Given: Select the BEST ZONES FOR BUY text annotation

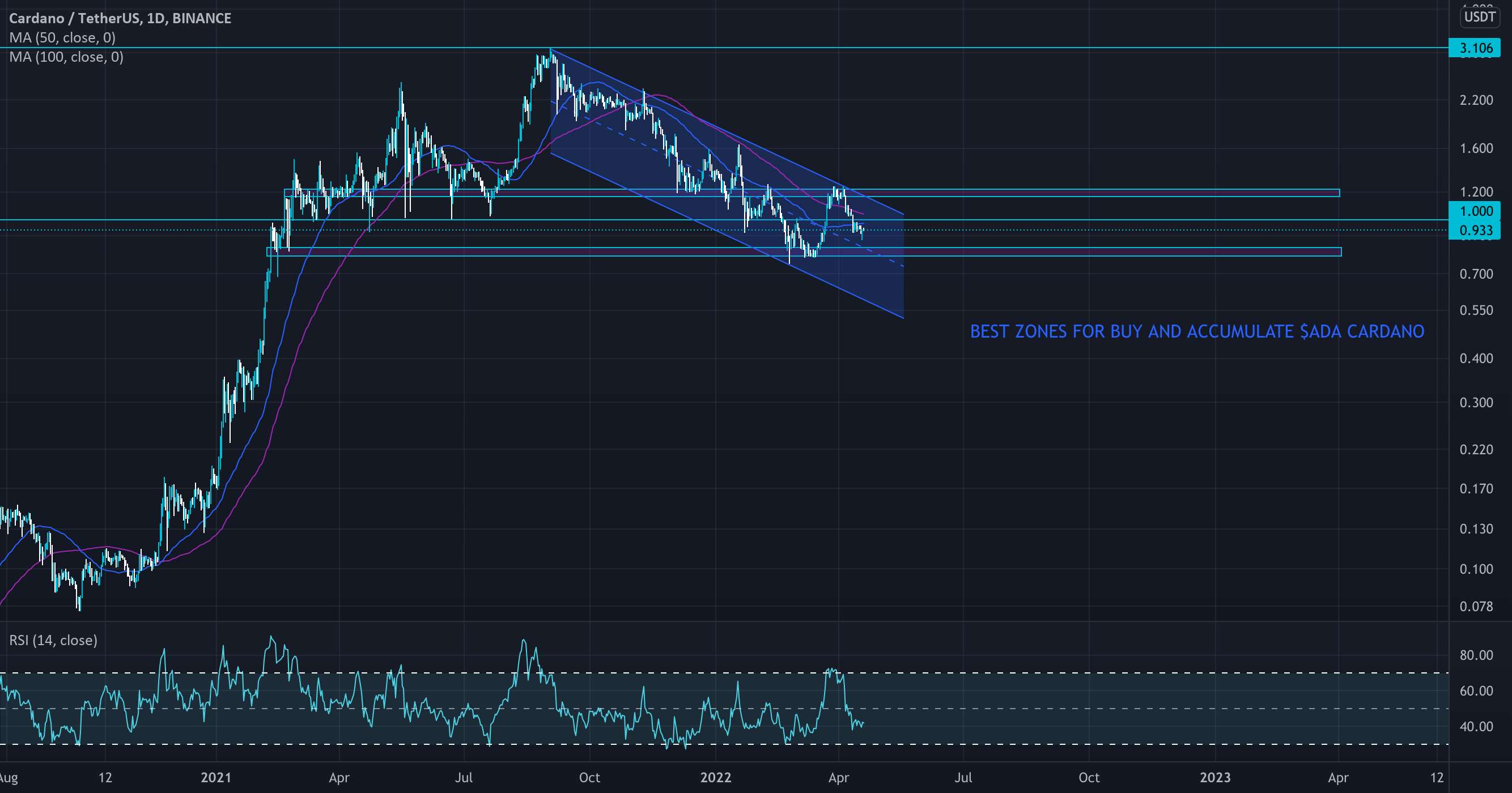Looking at the screenshot, I should click(1197, 331).
